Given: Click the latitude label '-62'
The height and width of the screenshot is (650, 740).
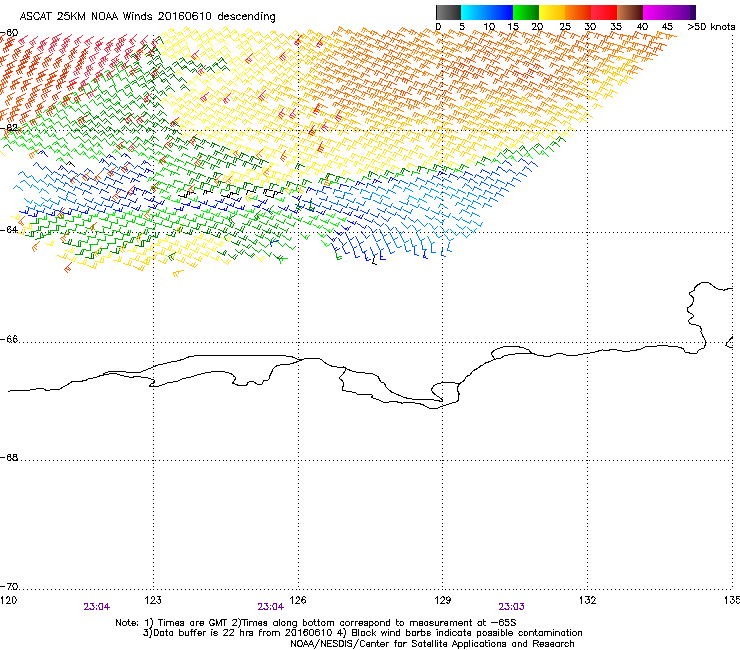Looking at the screenshot, I should [x=9, y=128].
